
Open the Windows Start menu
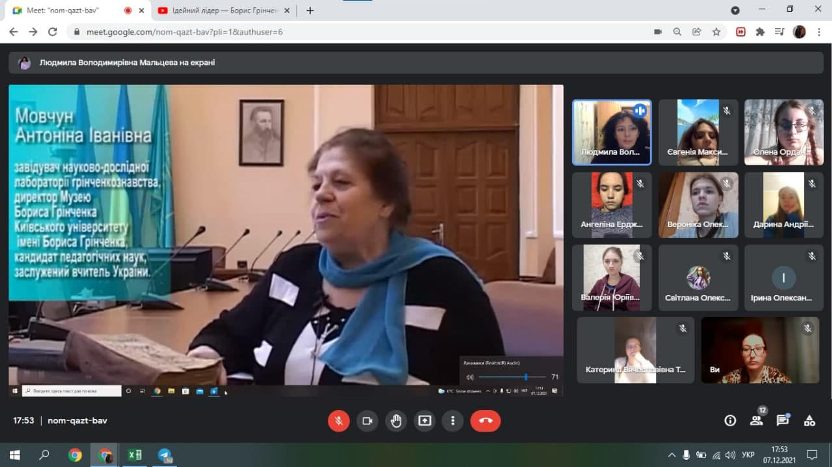click(15, 455)
